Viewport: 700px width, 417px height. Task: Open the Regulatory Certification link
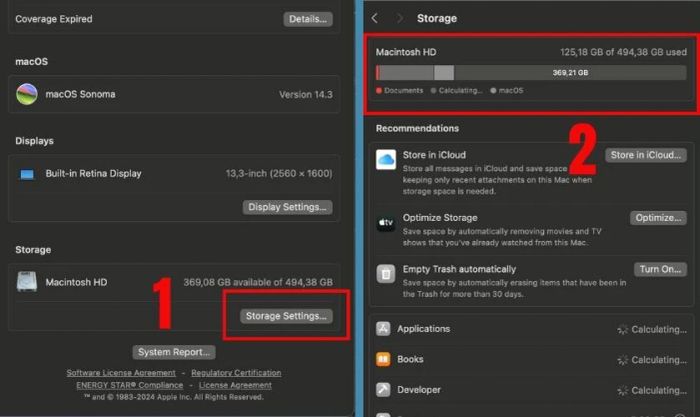click(236, 373)
